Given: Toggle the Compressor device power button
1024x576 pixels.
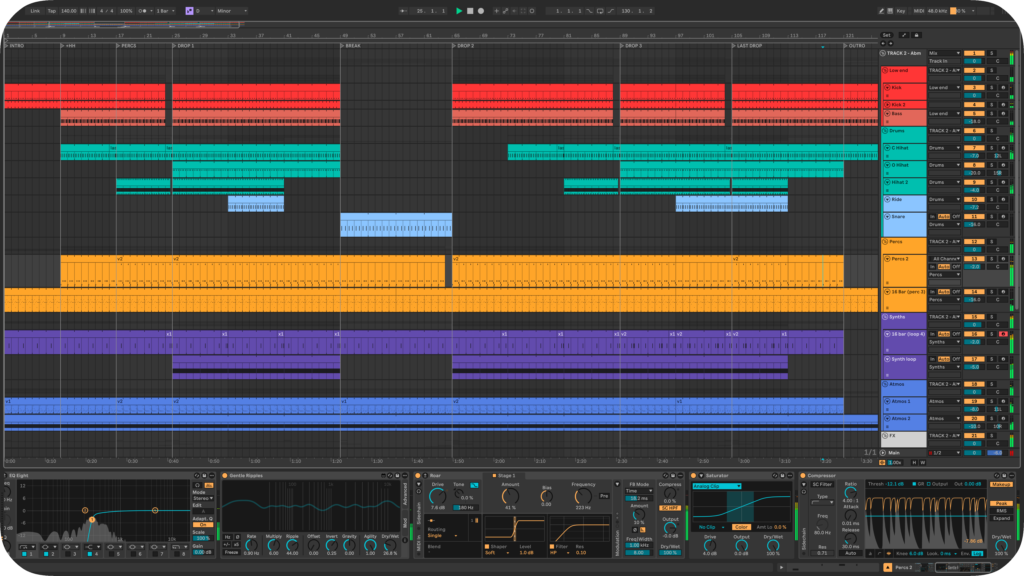Looking at the screenshot, I should tap(805, 475).
